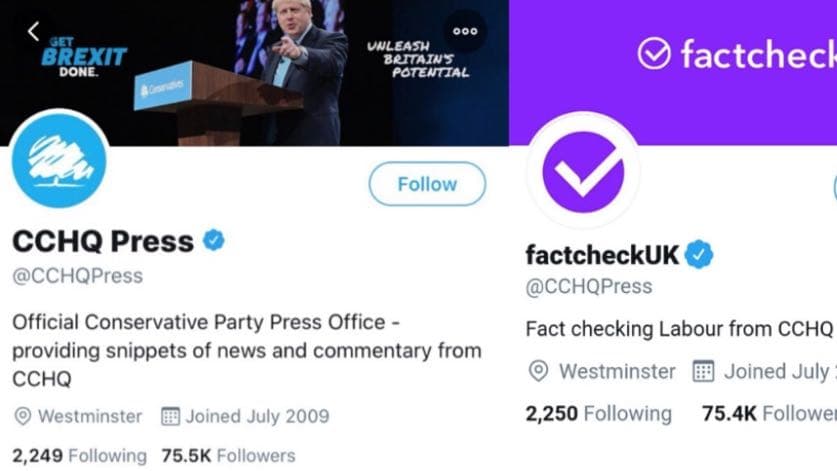837x471 pixels.
Task: Open the Conservatives tree logo avatar
Action: click(x=61, y=160)
